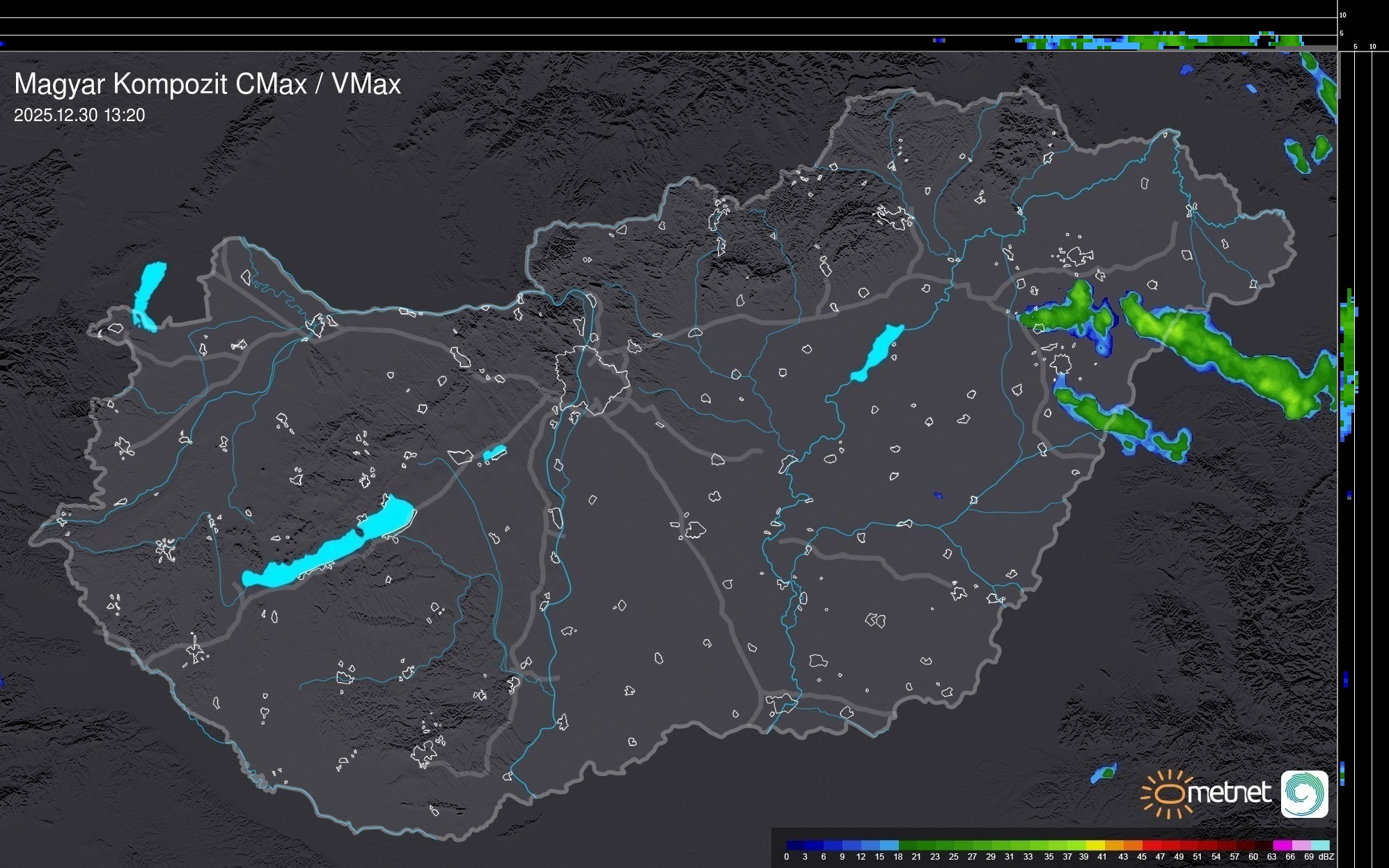
Task: Click the Budapest city outline
Action: click(593, 379)
